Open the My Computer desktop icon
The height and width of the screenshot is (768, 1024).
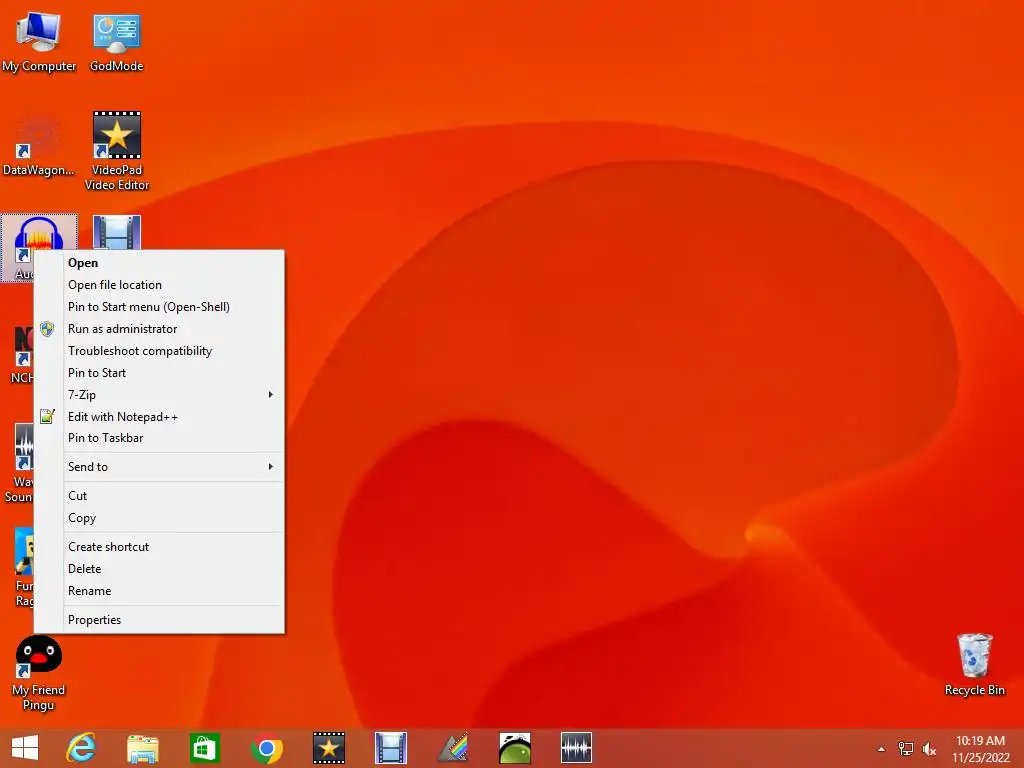pyautogui.click(x=39, y=41)
